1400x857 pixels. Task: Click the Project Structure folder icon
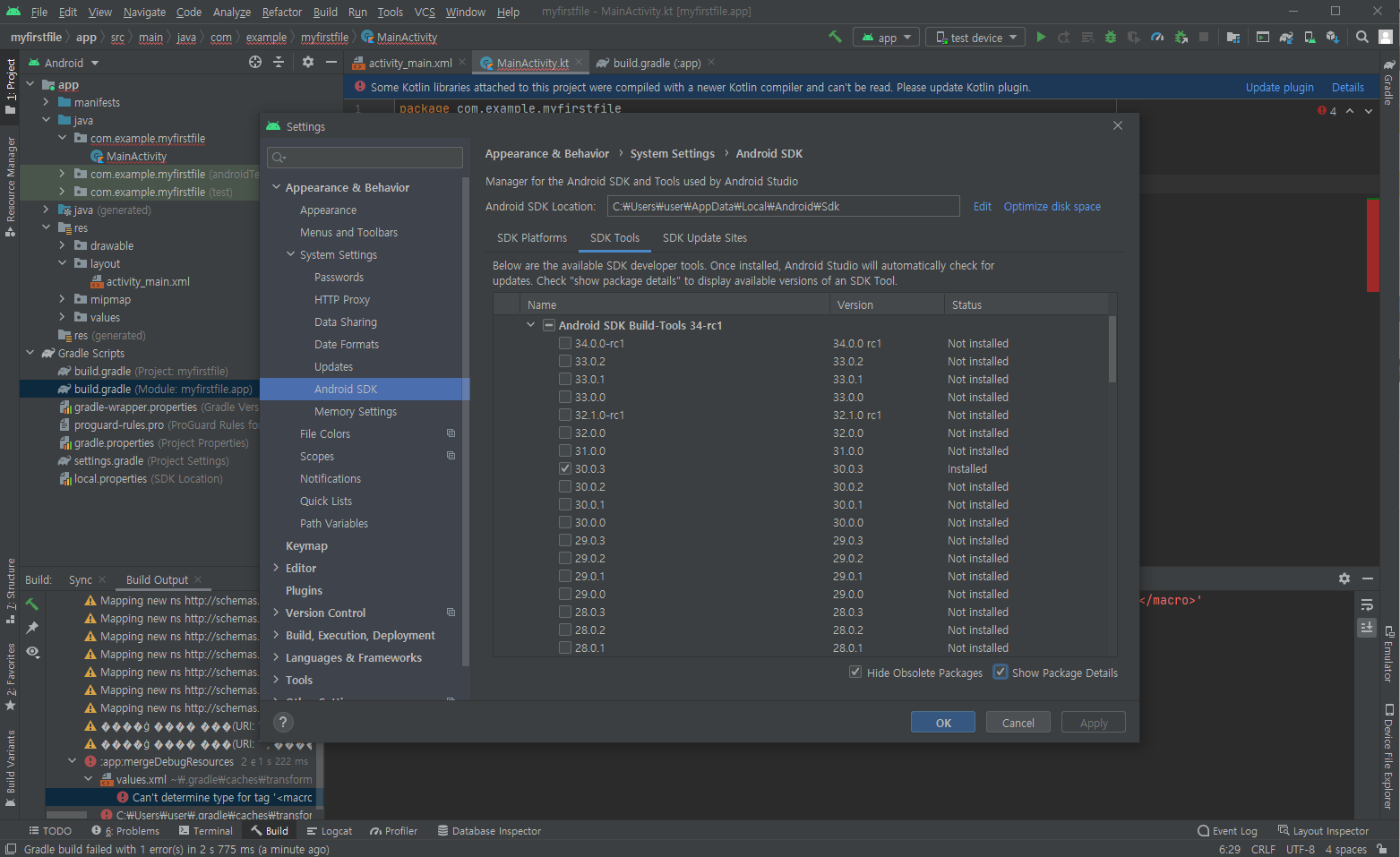[1233, 37]
